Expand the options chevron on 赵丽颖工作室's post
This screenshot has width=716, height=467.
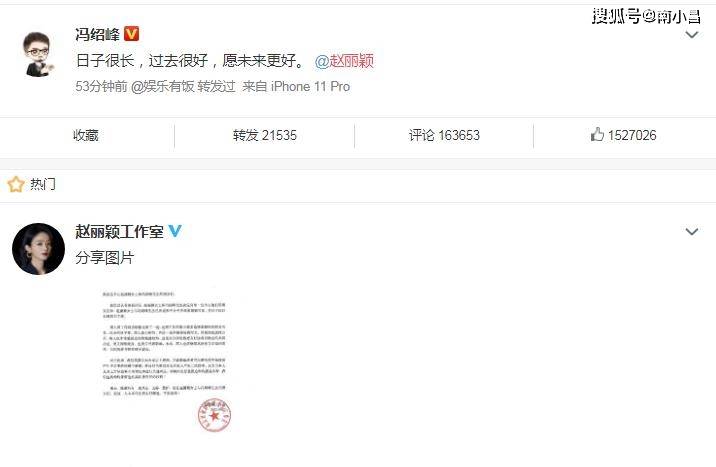pos(692,231)
